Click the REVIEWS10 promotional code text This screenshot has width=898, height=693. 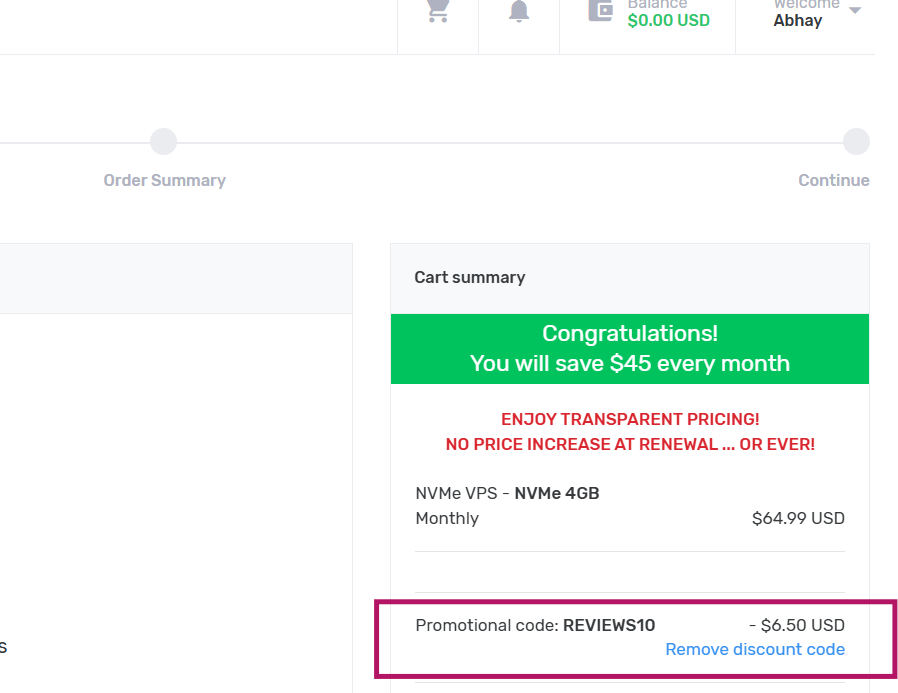pos(609,625)
